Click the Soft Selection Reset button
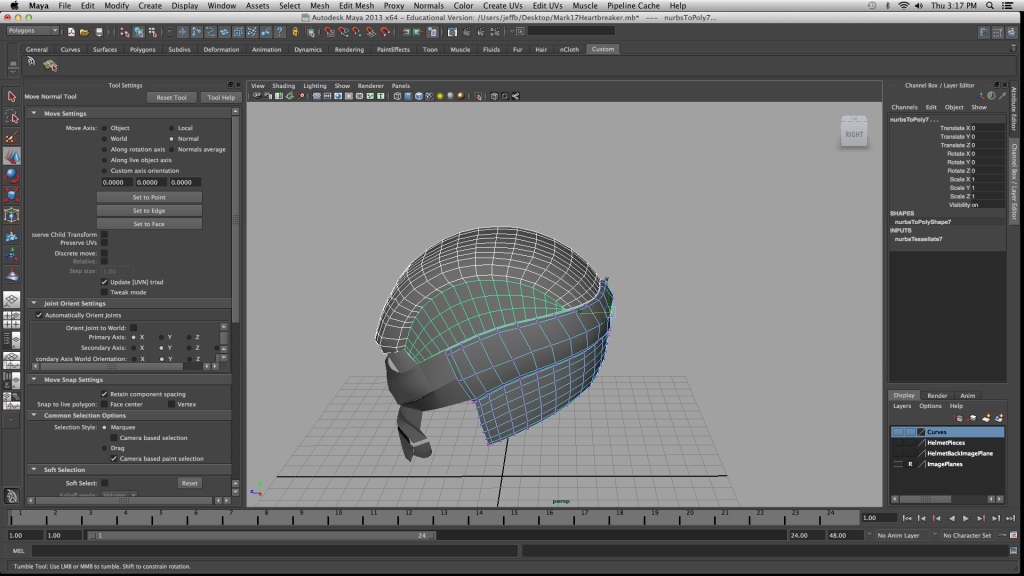Viewport: 1024px width, 576px height. pos(189,483)
